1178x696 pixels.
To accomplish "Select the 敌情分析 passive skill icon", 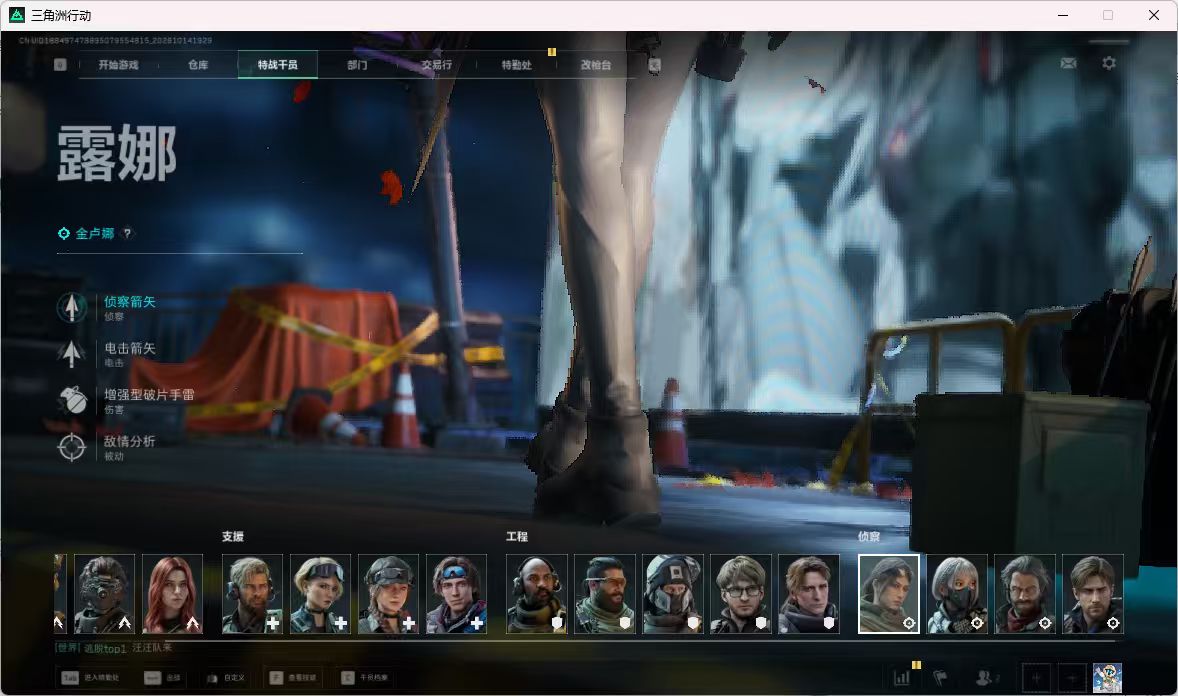I will coord(72,447).
